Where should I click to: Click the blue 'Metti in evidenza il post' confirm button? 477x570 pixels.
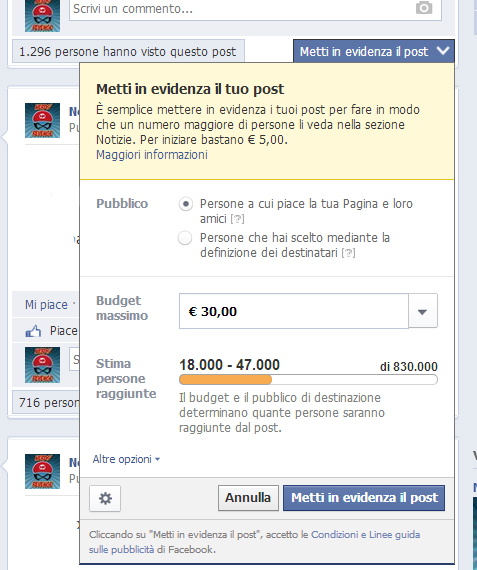pyautogui.click(x=364, y=498)
